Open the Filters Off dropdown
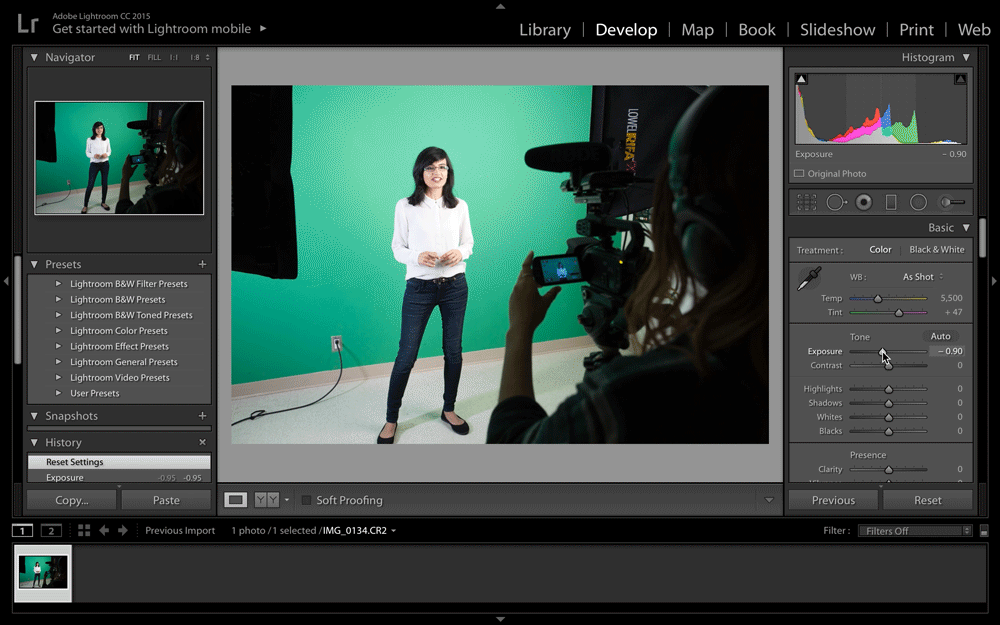The width and height of the screenshot is (1000, 625). pyautogui.click(x=915, y=531)
